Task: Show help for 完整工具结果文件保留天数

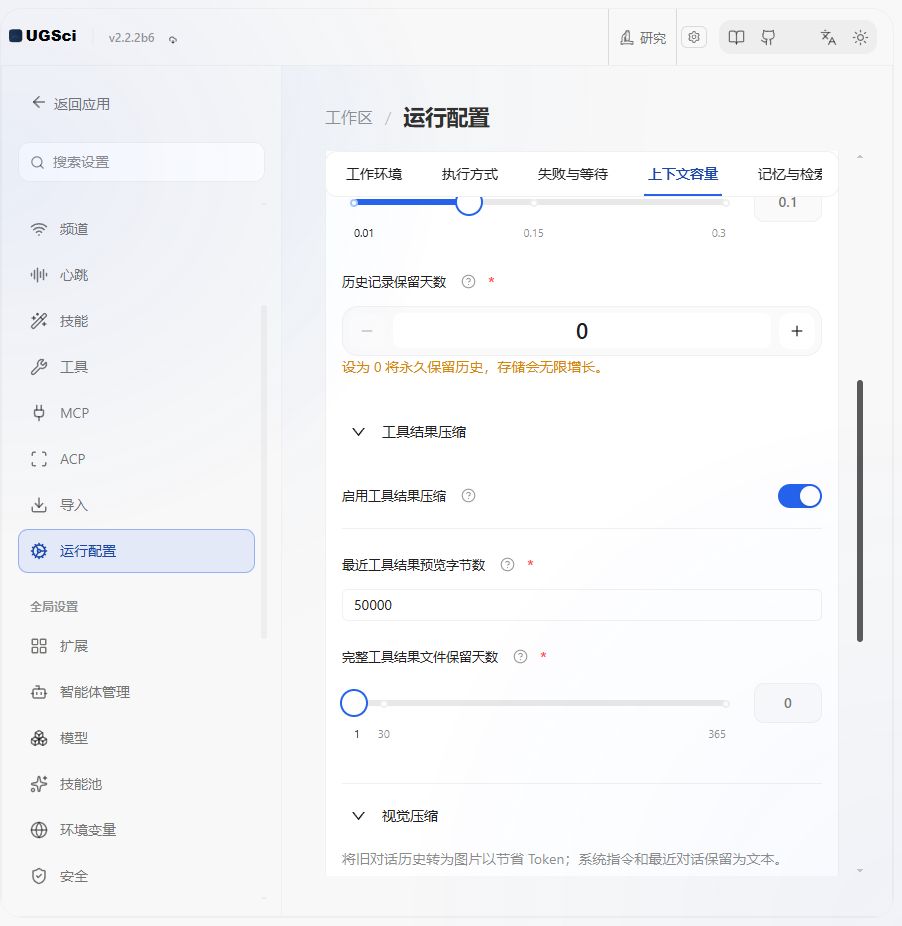Action: (x=520, y=657)
